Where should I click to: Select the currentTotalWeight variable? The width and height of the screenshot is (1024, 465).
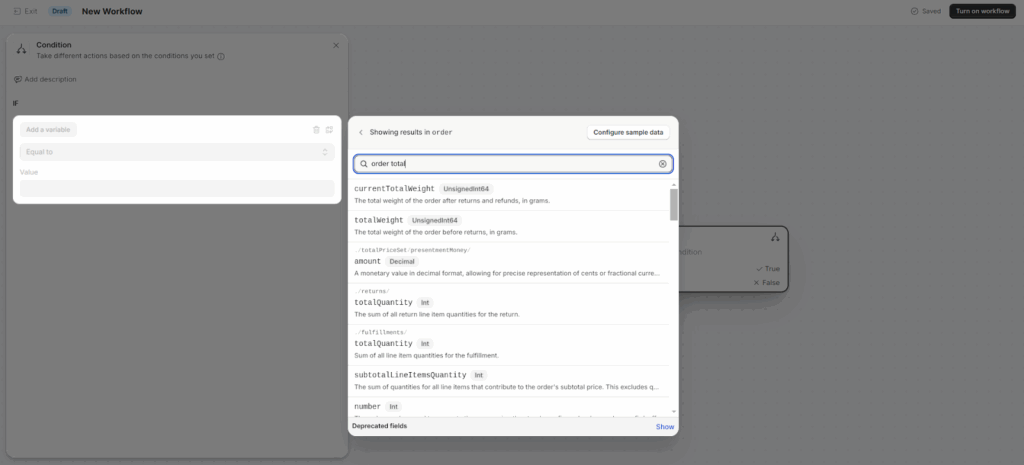[x=395, y=188]
